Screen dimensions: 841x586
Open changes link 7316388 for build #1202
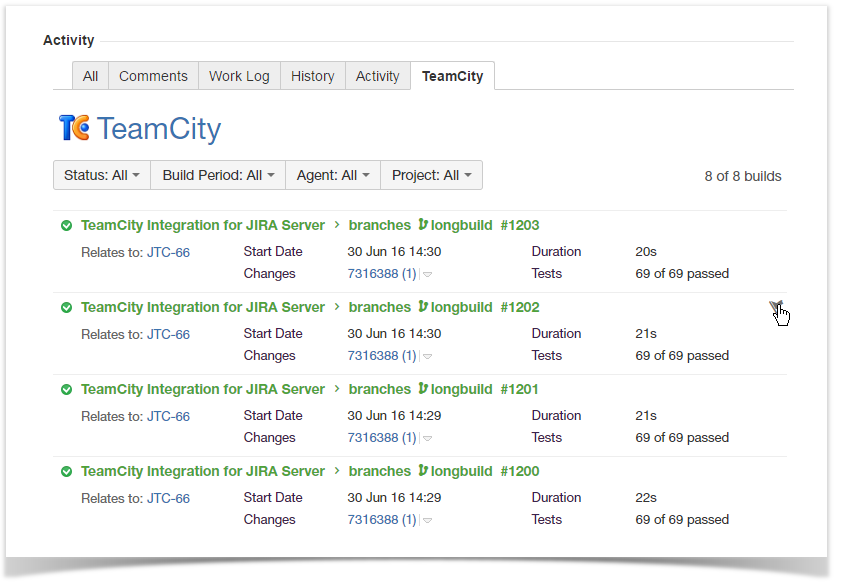pyautogui.click(x=381, y=356)
